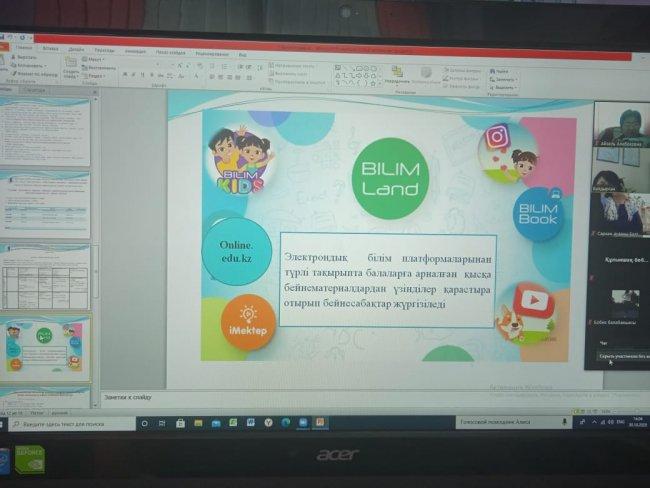Activate Format Painter (Формат по образцу)
Screen dimensions: 650x488
point(34,74)
